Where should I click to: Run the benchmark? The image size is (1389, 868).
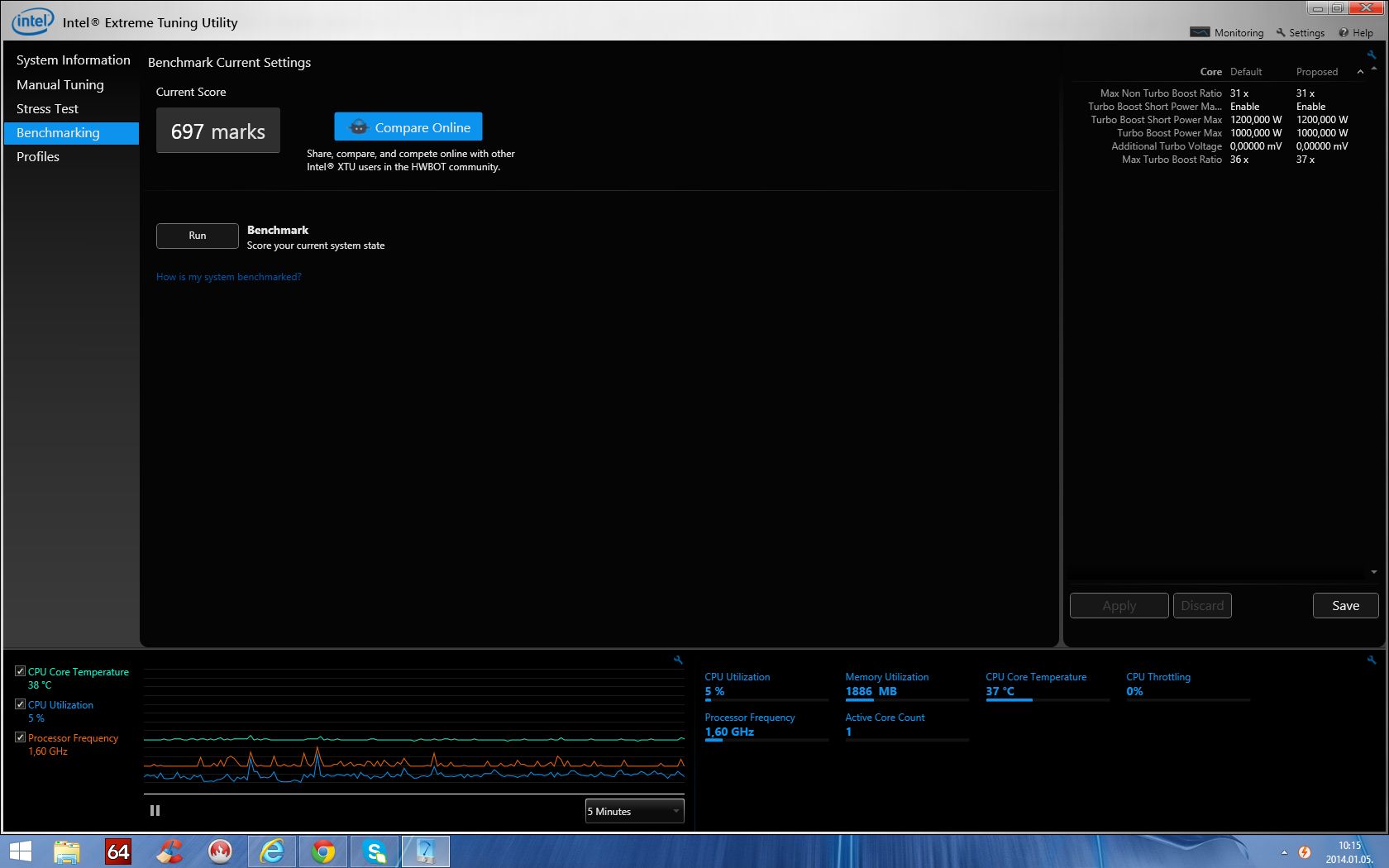pyautogui.click(x=198, y=236)
